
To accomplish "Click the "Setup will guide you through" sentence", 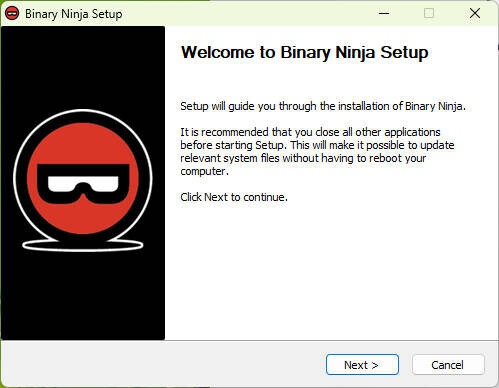I will click(323, 106).
